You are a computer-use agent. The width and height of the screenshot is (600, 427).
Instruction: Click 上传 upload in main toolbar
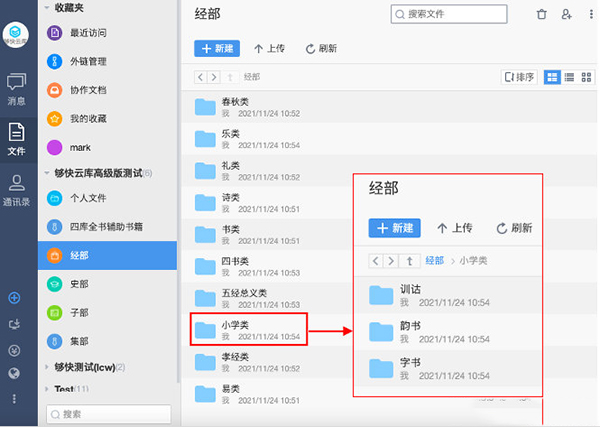[269, 49]
